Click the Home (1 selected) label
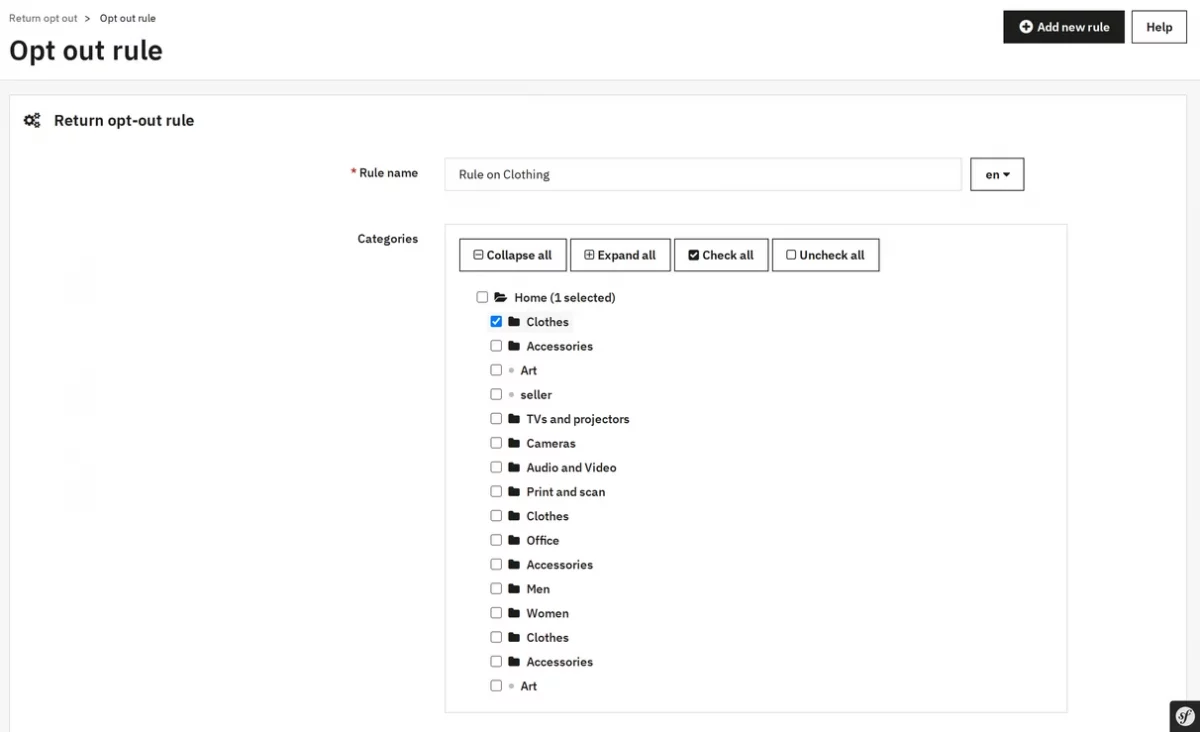The height and width of the screenshot is (732, 1200). coord(565,298)
